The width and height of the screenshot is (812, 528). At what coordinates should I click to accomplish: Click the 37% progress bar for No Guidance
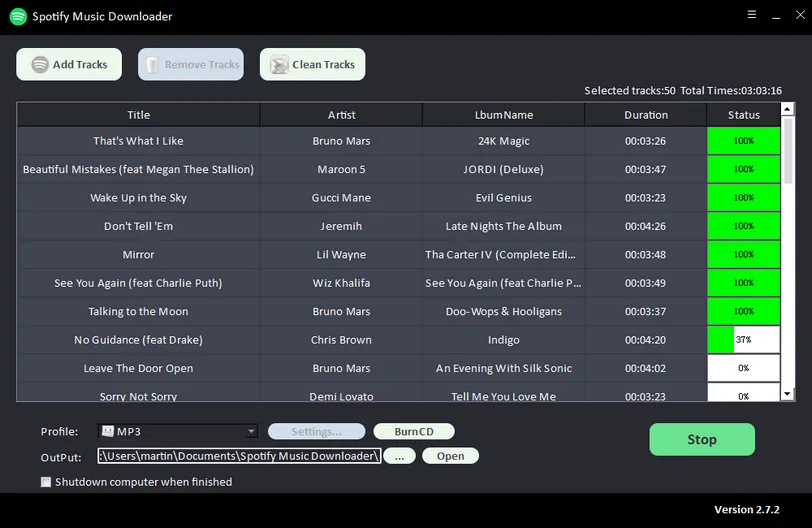pos(744,340)
